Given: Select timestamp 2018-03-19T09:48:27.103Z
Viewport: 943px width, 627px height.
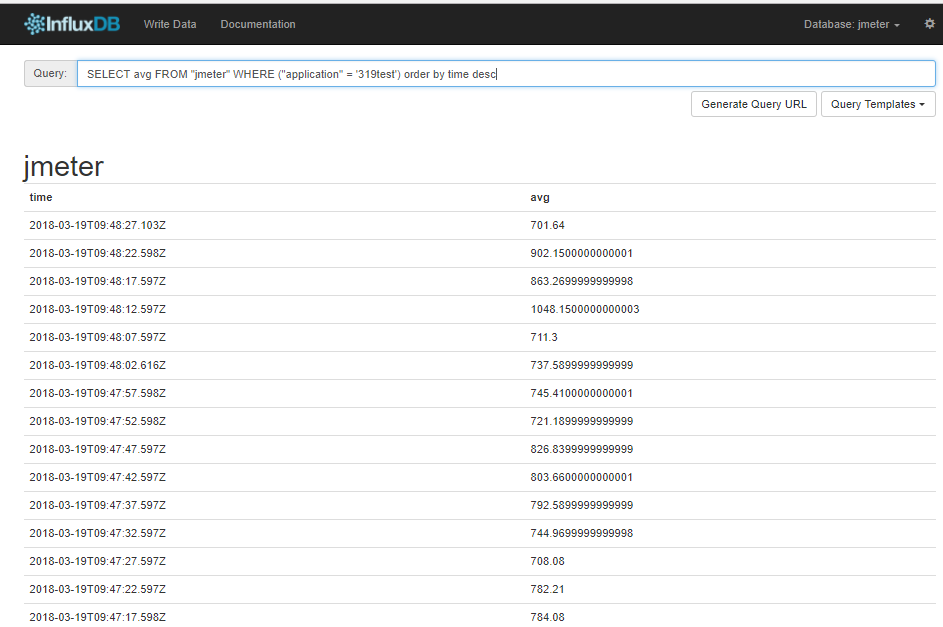Looking at the screenshot, I should pyautogui.click(x=97, y=225).
